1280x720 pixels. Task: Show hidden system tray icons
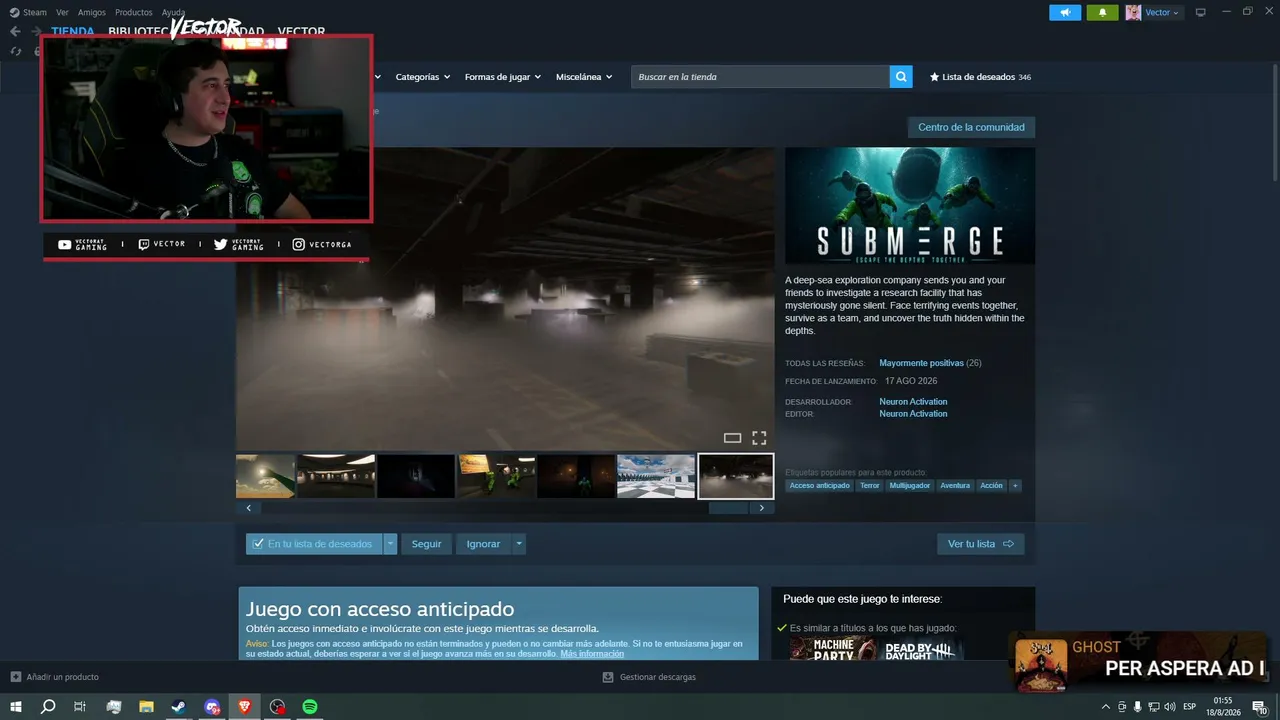tap(1106, 706)
